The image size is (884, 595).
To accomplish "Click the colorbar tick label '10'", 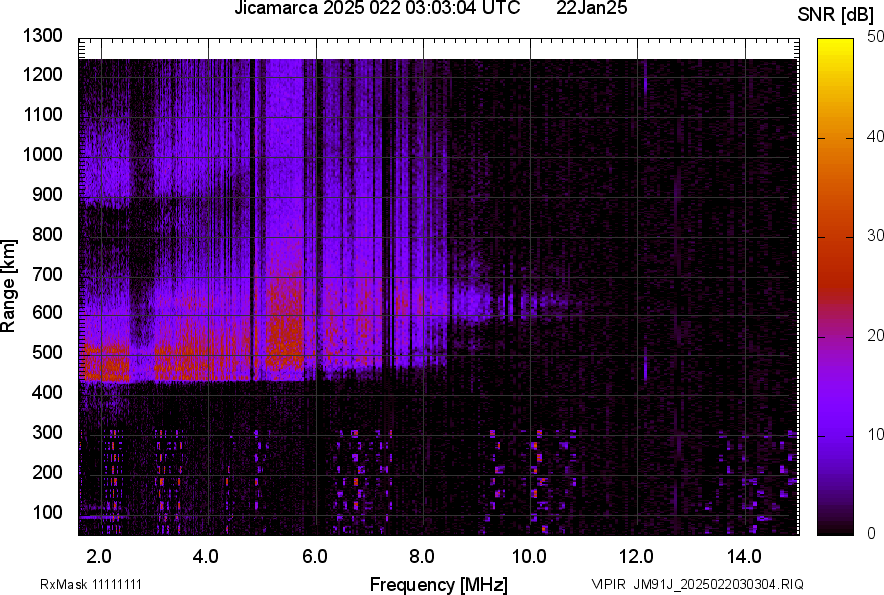I will point(876,434).
